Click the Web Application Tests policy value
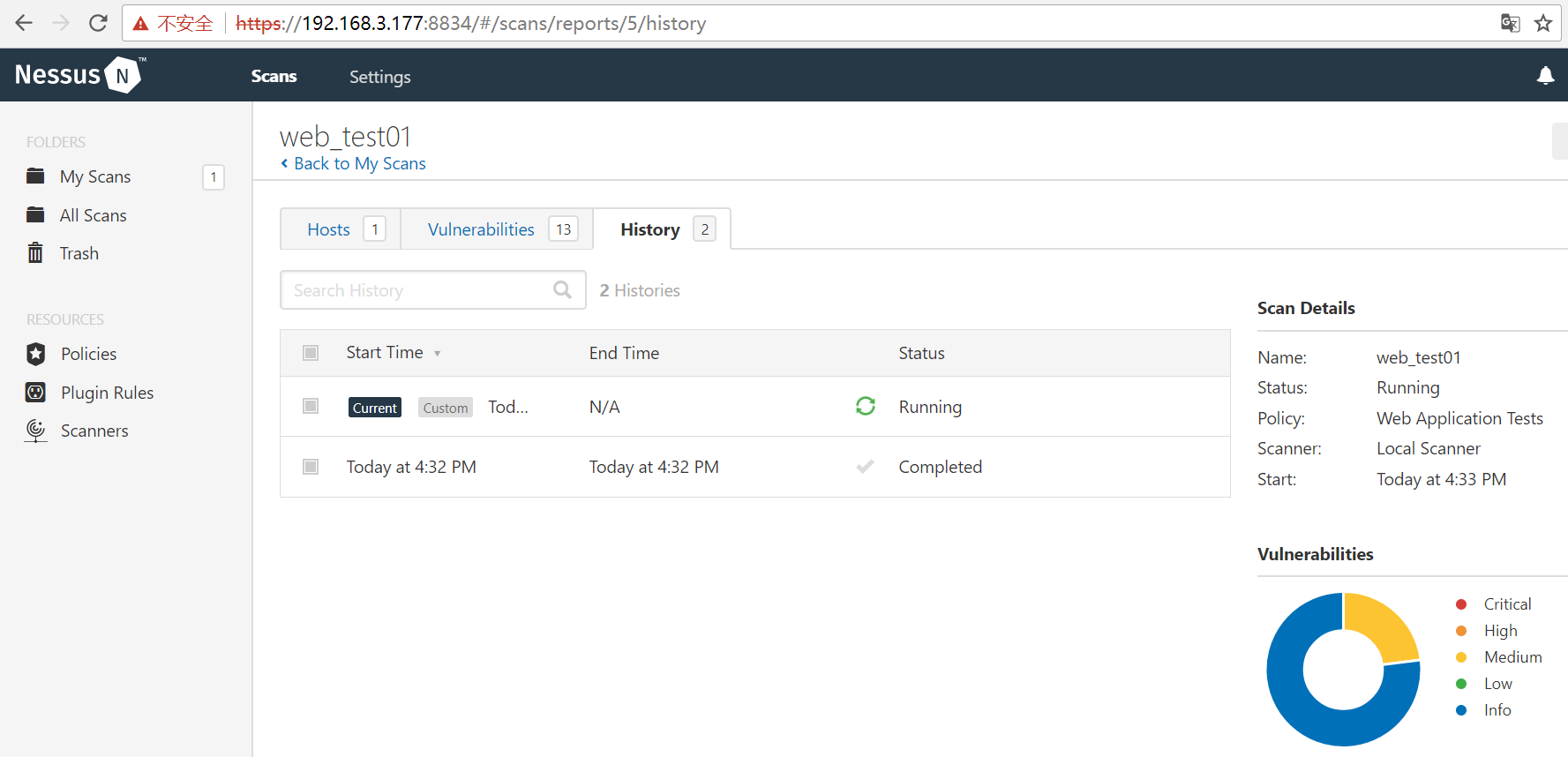Screen dimensions: 1568x757 (1459, 418)
